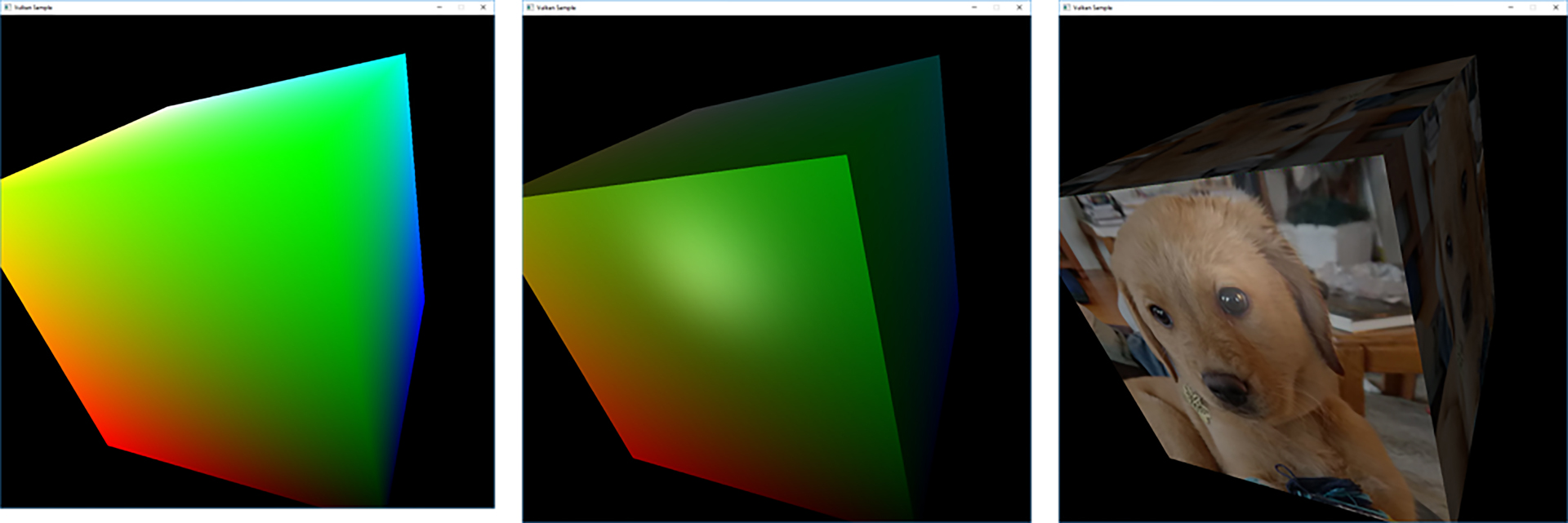Minimize the left gradient cube window
Screen dimensions: 1568x523
[x=439, y=7]
